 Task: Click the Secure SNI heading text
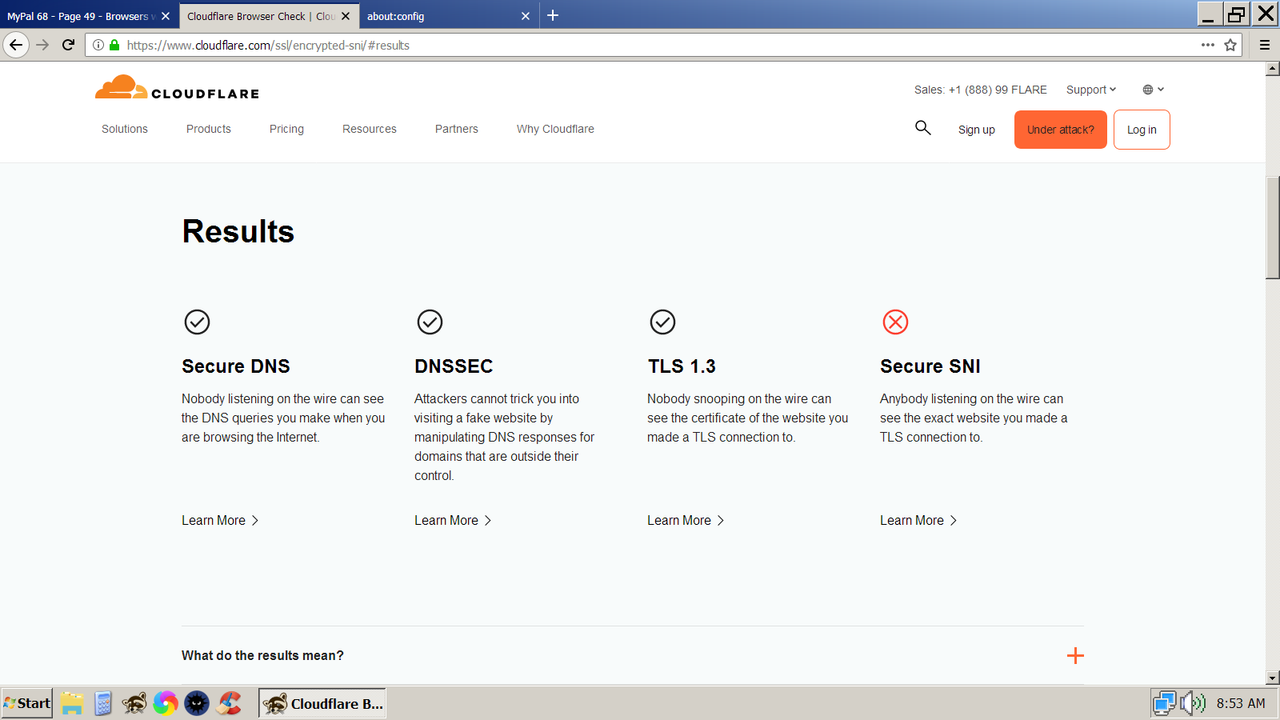coord(930,367)
